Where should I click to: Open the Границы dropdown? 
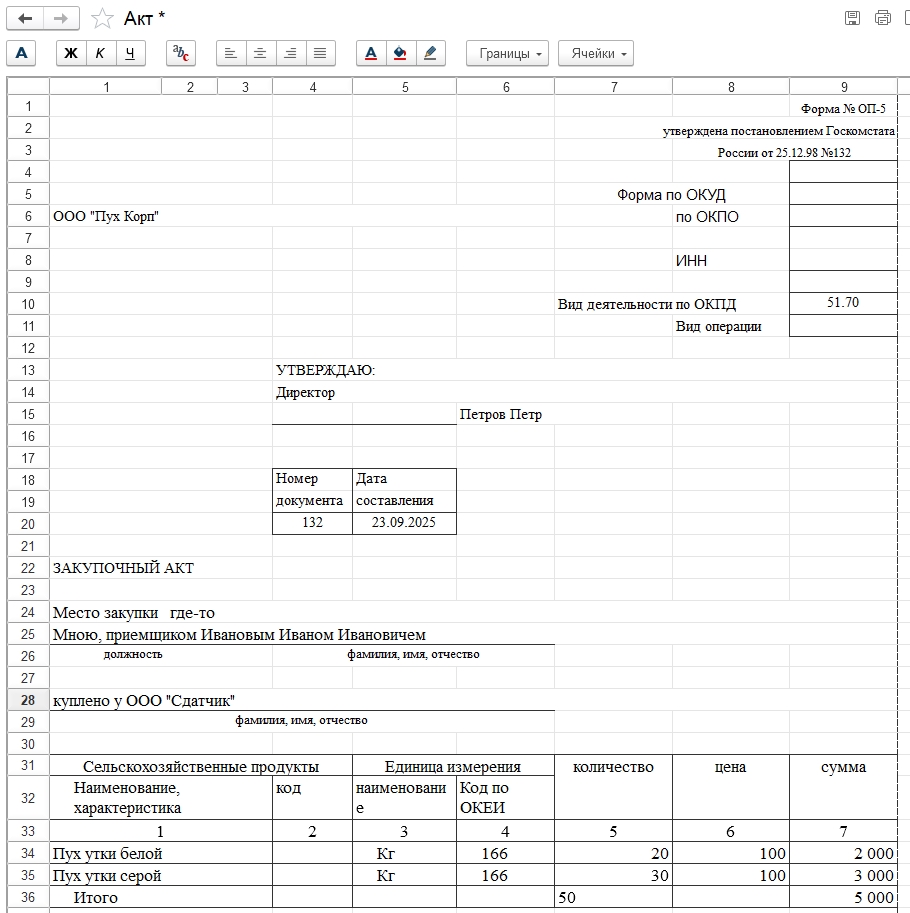point(507,54)
